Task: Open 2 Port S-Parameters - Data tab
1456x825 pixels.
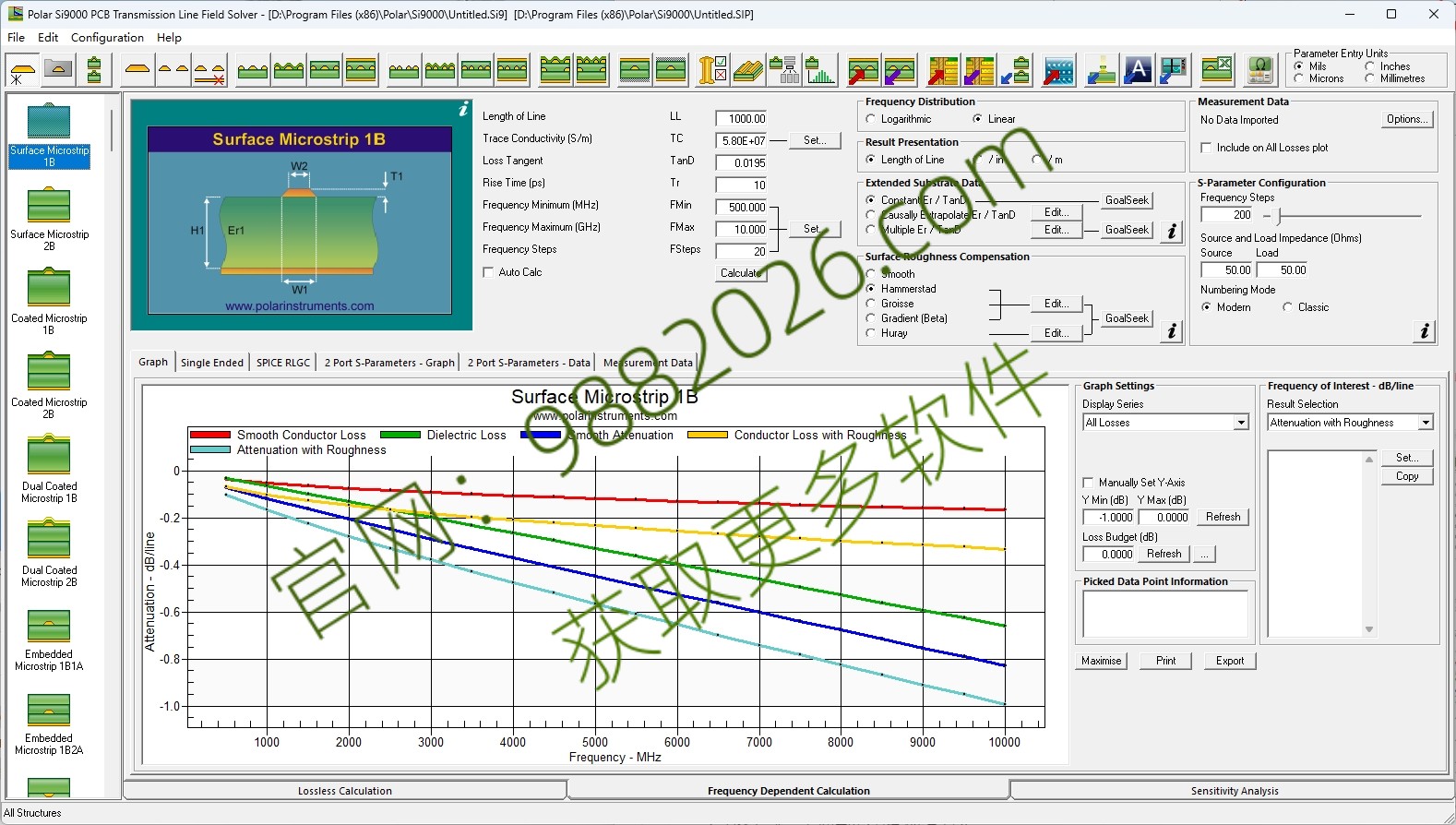Action: click(x=529, y=363)
